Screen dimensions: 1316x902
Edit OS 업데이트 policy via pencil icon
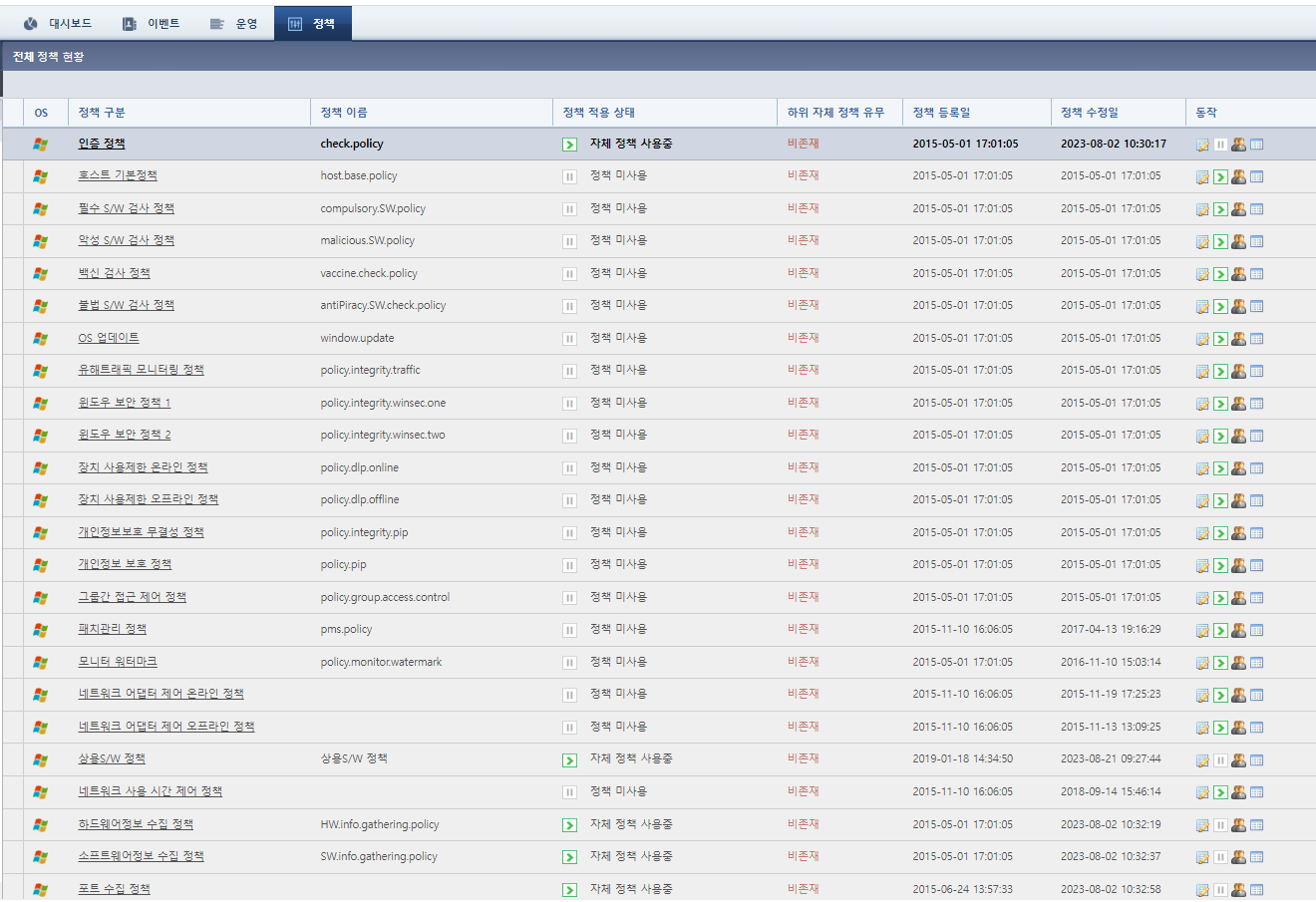(x=1202, y=339)
